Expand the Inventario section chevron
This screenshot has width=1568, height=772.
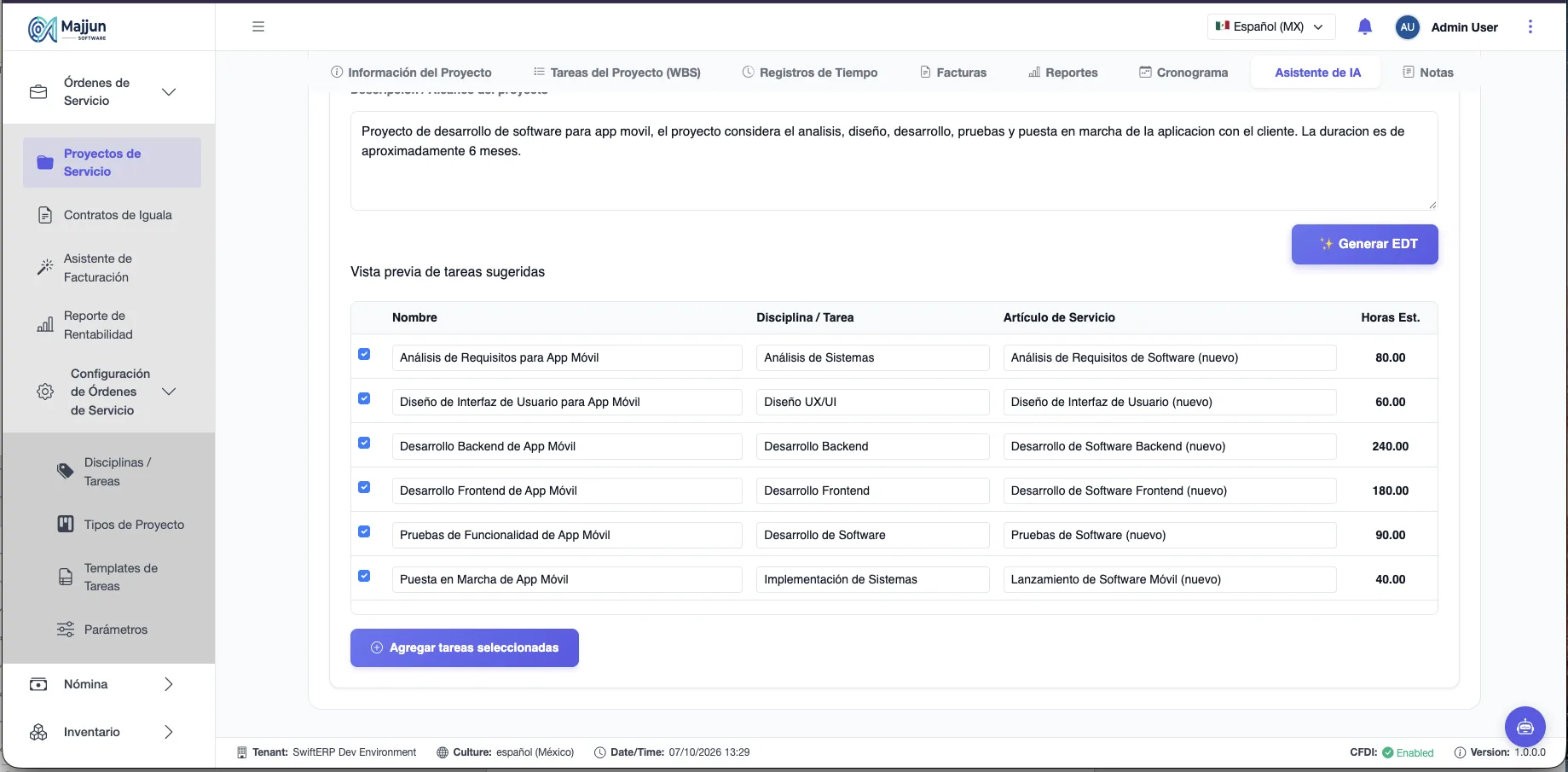(169, 732)
